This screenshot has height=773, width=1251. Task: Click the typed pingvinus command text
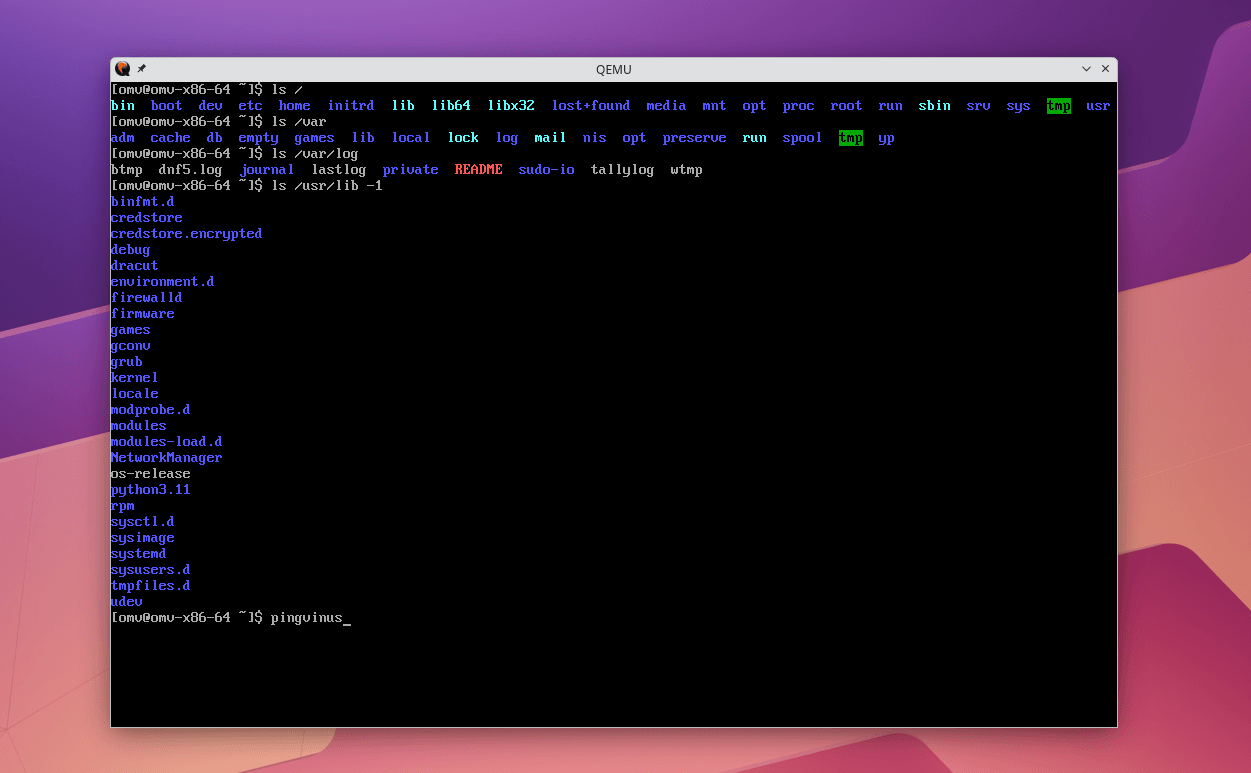pos(307,618)
